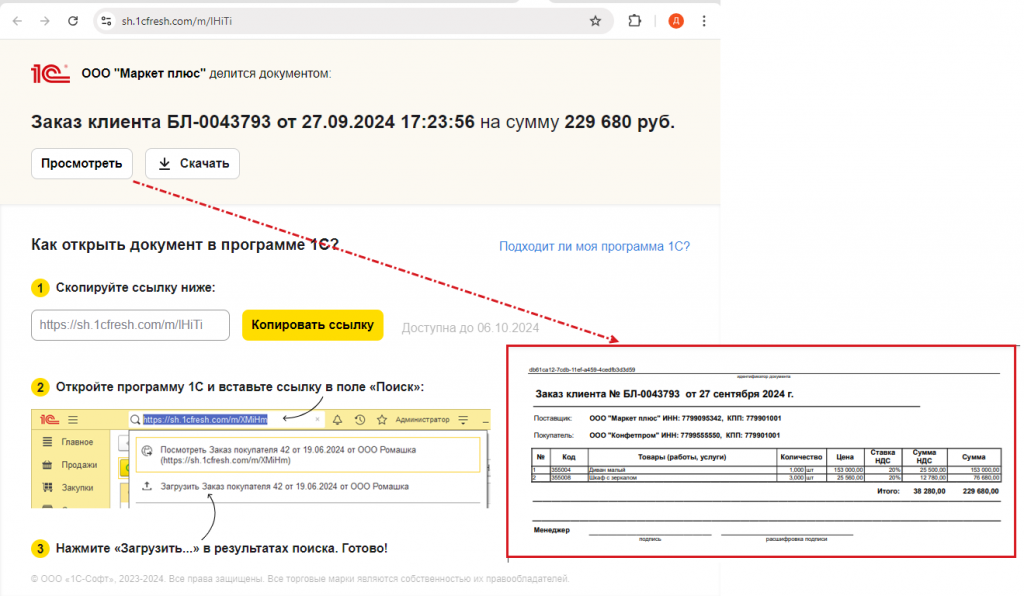Click the address bar URL sh.1cfresh.com/m/IHiTi

177,21
